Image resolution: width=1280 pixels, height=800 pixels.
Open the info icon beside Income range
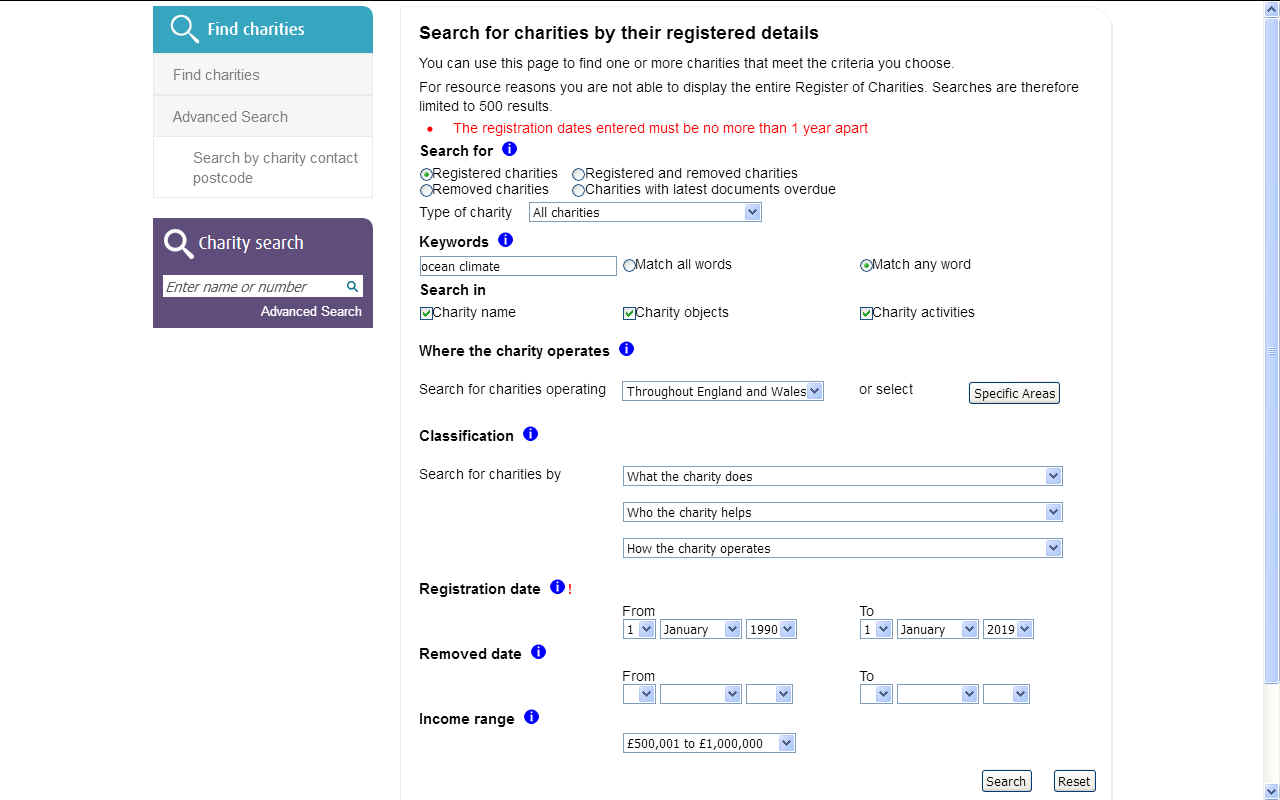(531, 717)
